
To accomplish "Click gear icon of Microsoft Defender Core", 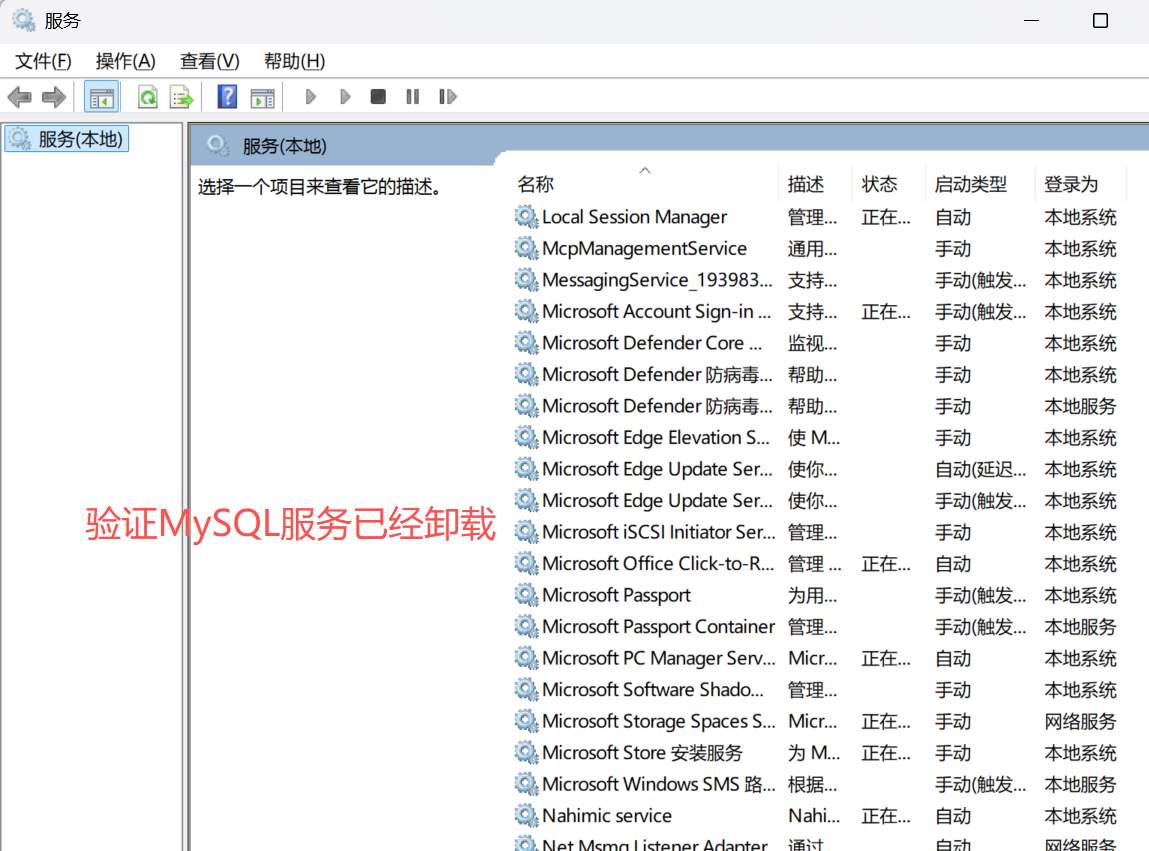I will (526, 343).
